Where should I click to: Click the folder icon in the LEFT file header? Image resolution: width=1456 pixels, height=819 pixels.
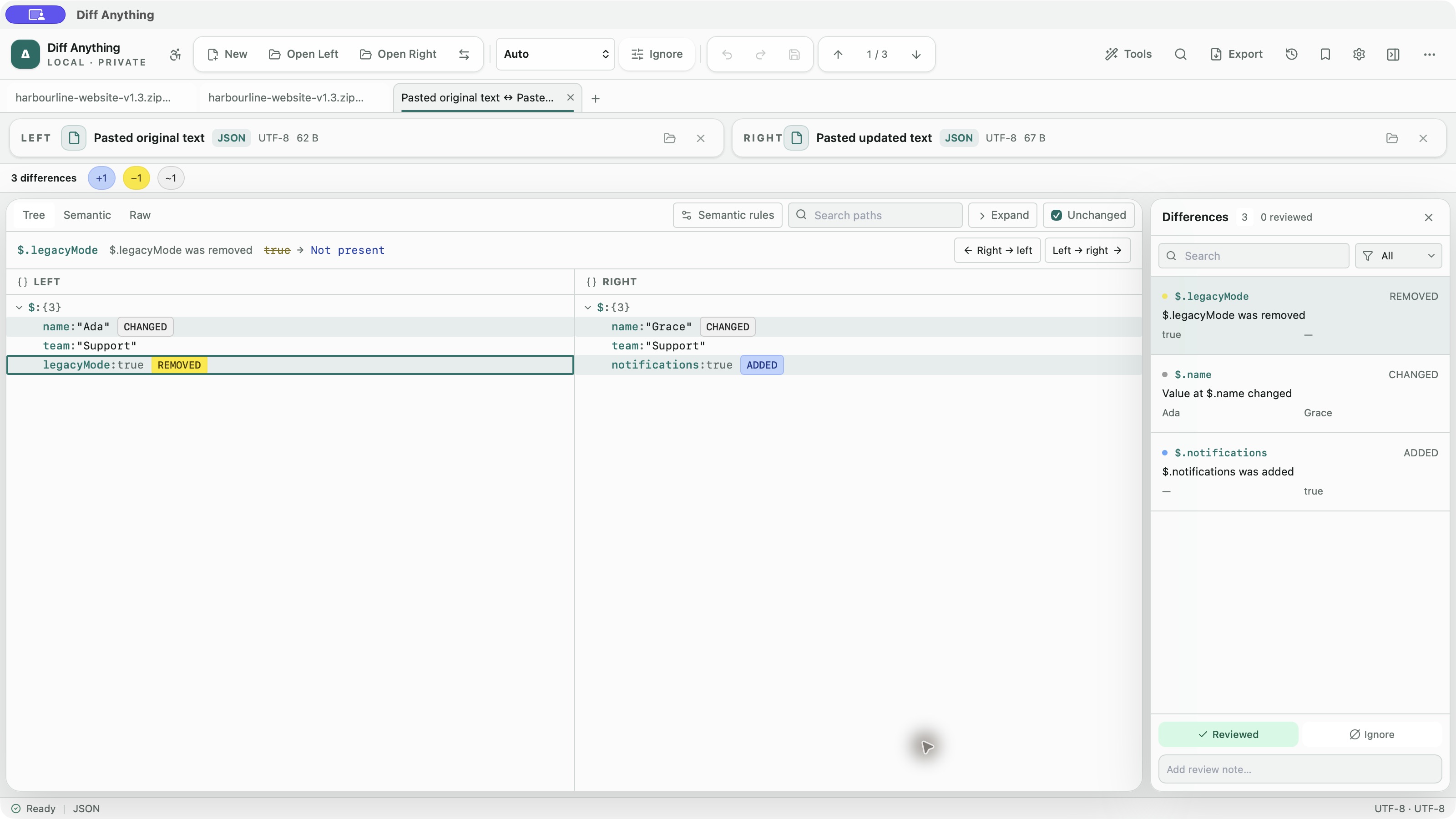click(x=669, y=138)
